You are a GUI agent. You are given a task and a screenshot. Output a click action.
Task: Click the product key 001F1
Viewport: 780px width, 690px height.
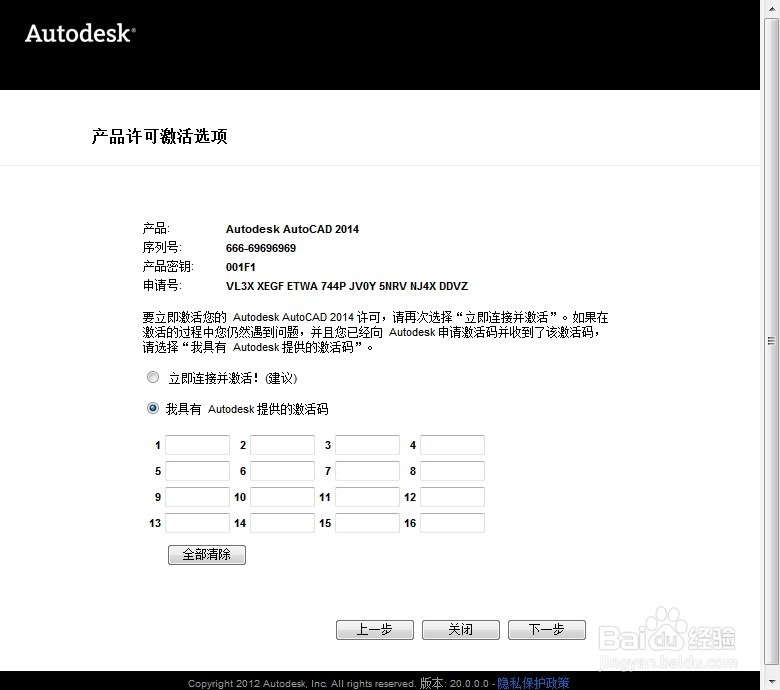(x=241, y=267)
